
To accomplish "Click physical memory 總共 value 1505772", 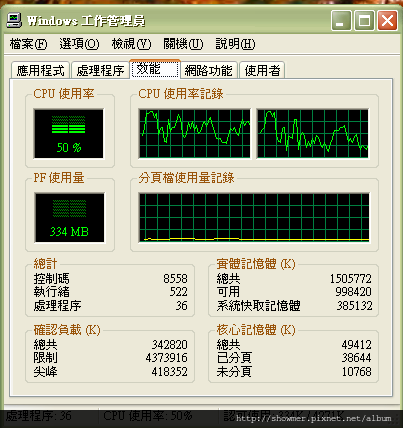I will click(x=351, y=278).
